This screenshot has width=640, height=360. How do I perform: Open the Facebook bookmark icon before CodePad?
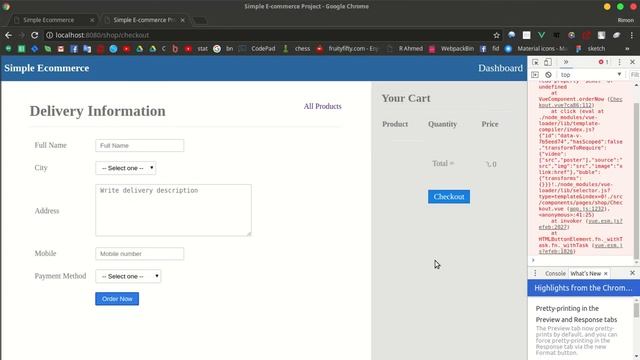click(74, 49)
